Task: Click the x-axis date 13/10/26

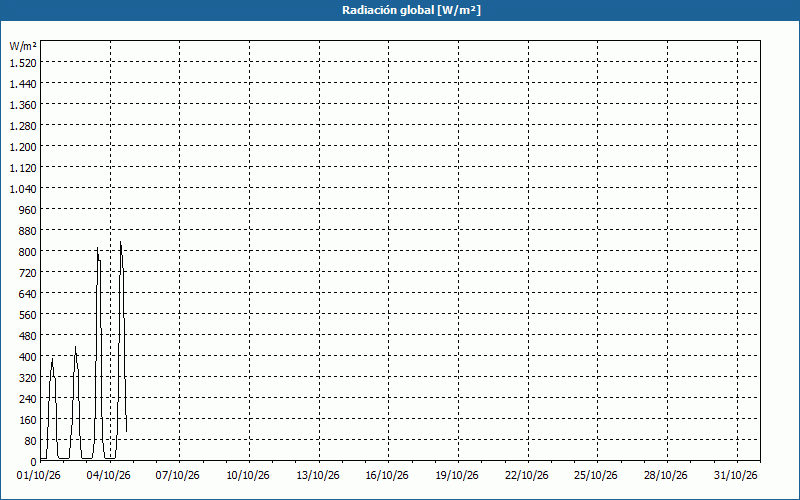Action: (318, 476)
